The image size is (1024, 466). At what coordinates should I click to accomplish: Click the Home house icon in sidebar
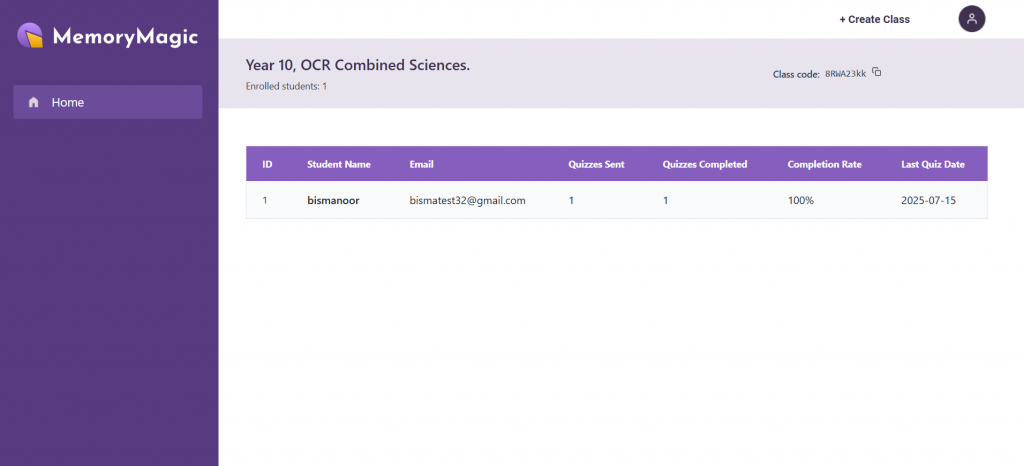(34, 102)
